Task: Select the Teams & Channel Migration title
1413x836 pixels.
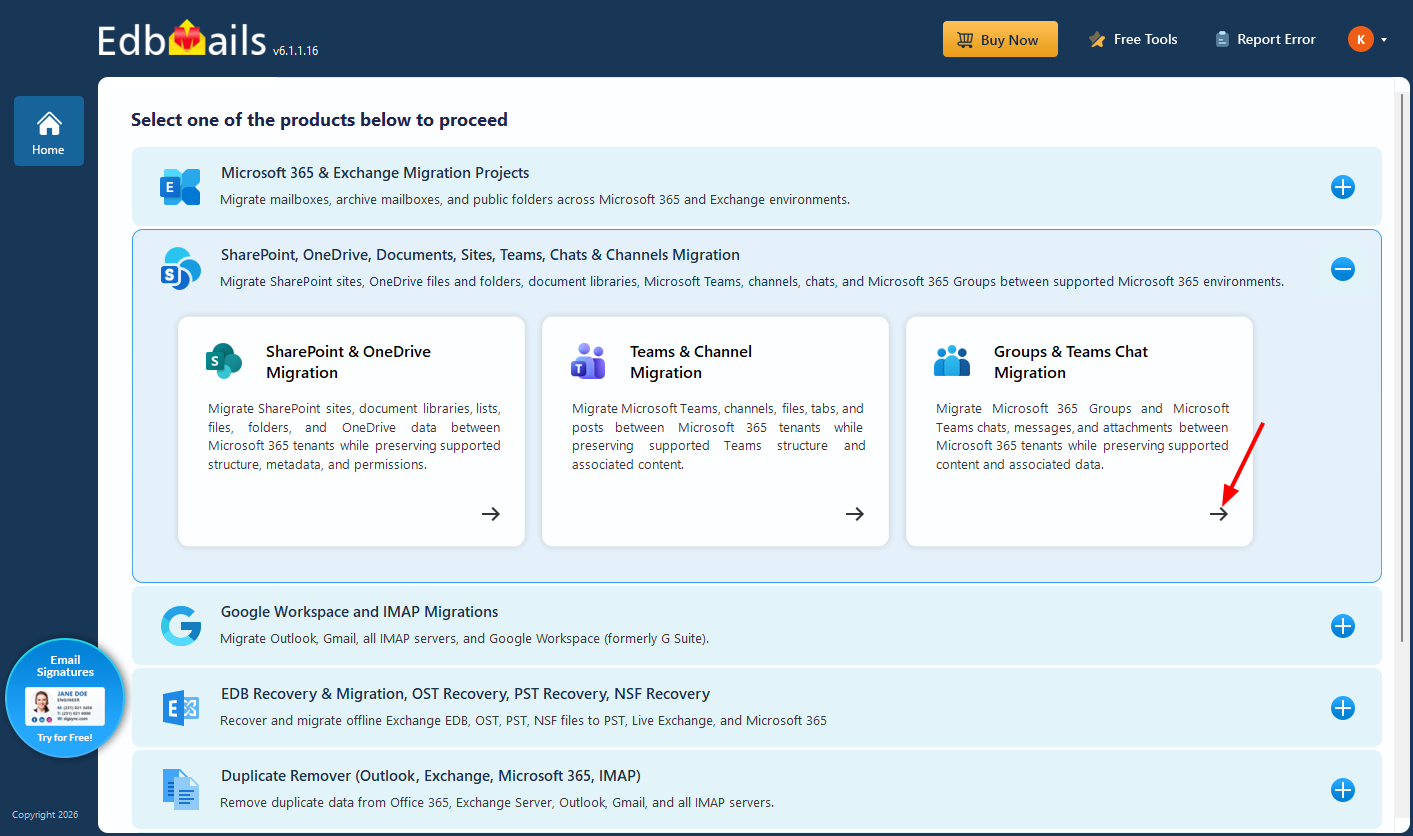Action: coord(691,362)
